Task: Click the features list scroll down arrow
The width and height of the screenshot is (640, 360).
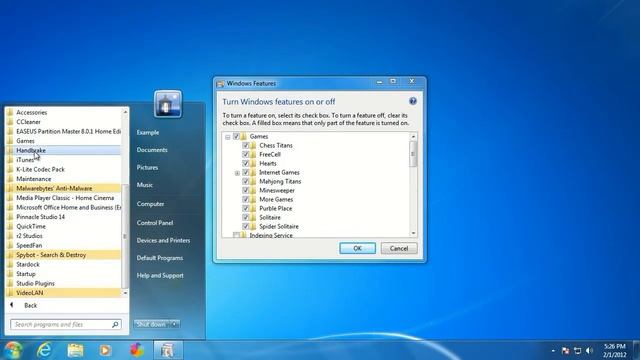Action: point(413,233)
